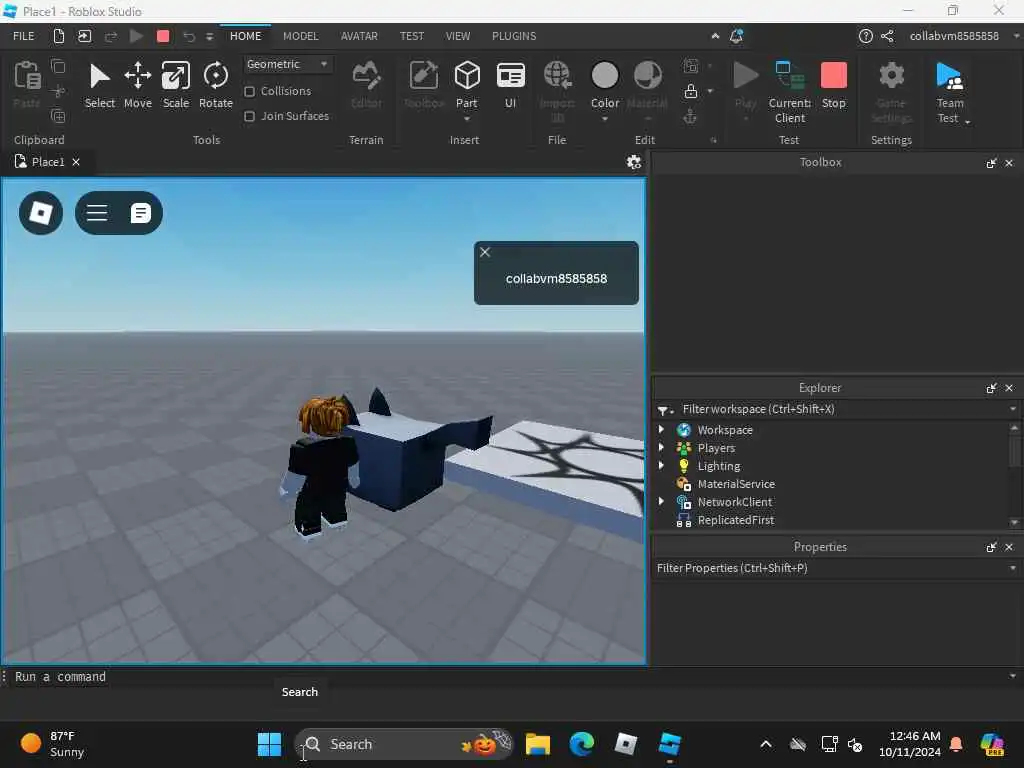The height and width of the screenshot is (768, 1024).
Task: Open the notifications bell in ribbon
Action: [736, 36]
